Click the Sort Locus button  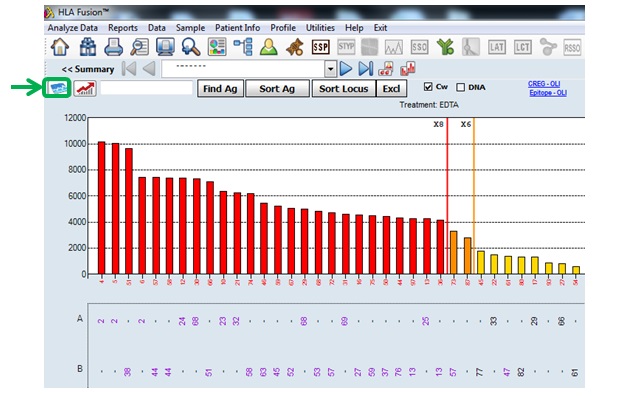pyautogui.click(x=344, y=89)
